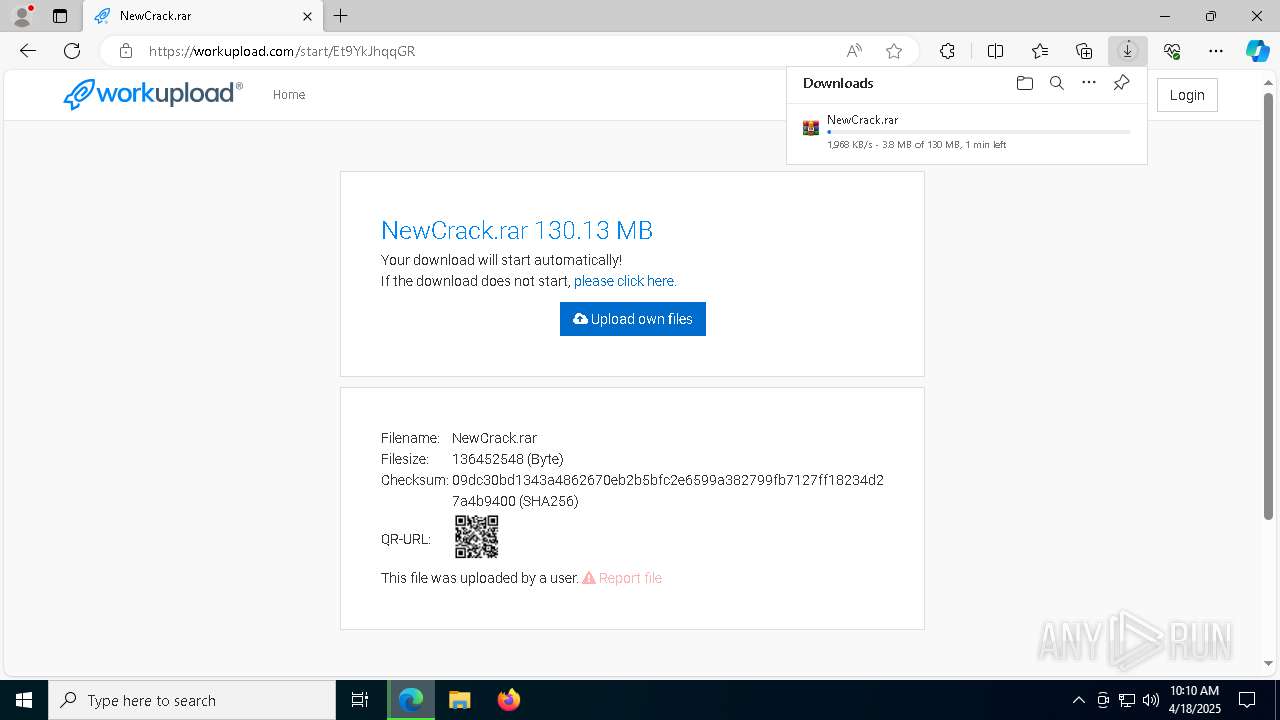Click the browser back arrow
This screenshot has height=720, width=1280.
pos(28,51)
